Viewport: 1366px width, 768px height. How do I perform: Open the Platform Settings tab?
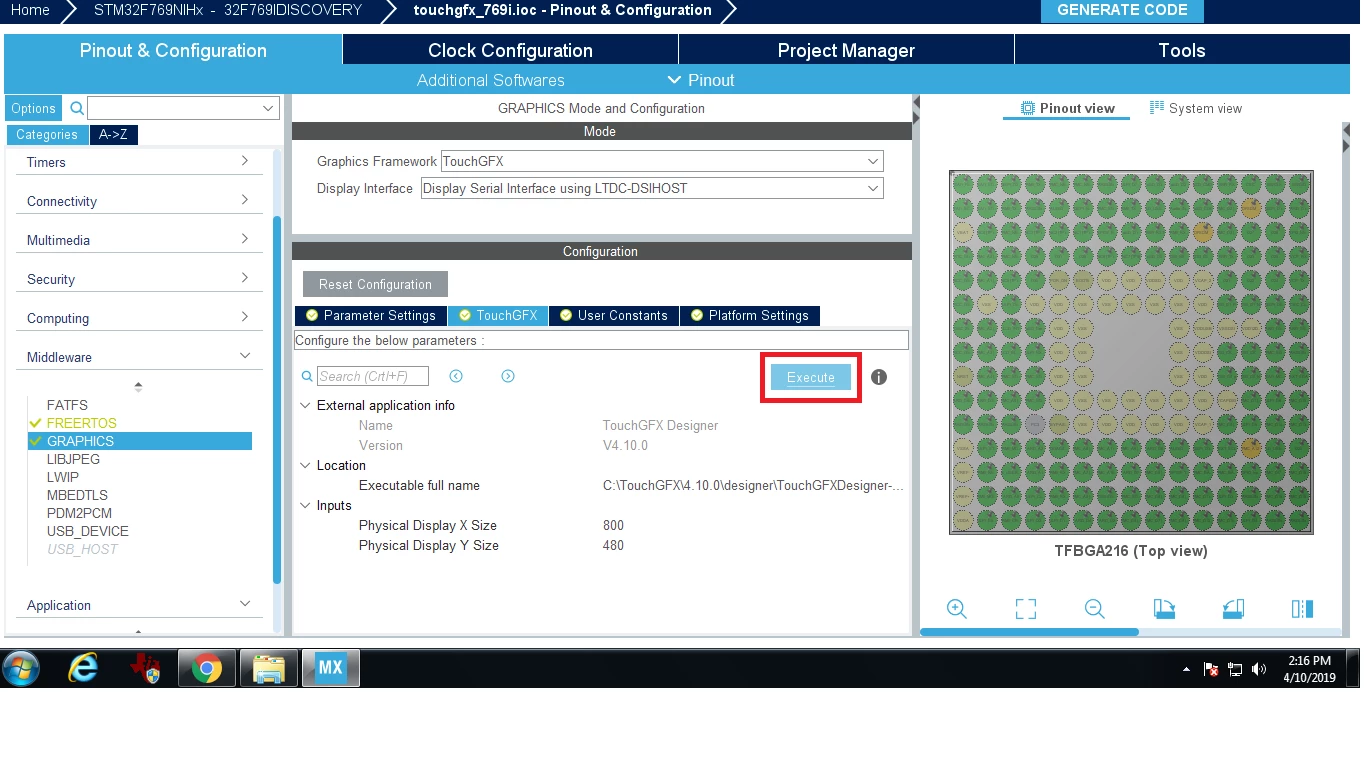(x=750, y=315)
